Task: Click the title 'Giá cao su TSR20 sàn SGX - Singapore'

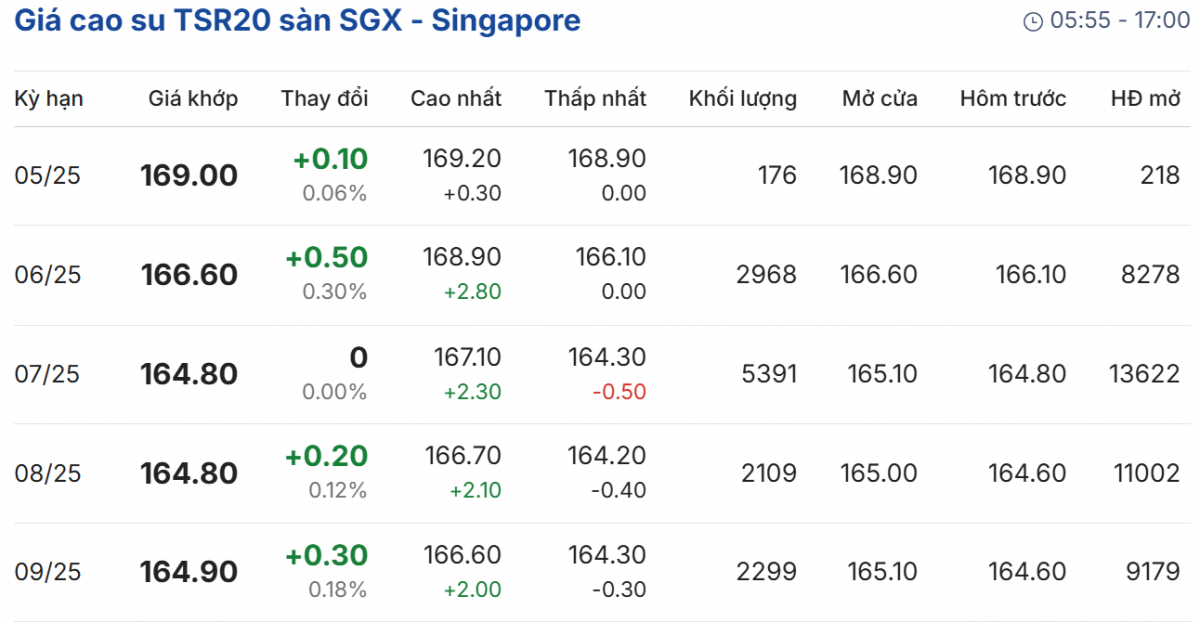Action: click(297, 20)
